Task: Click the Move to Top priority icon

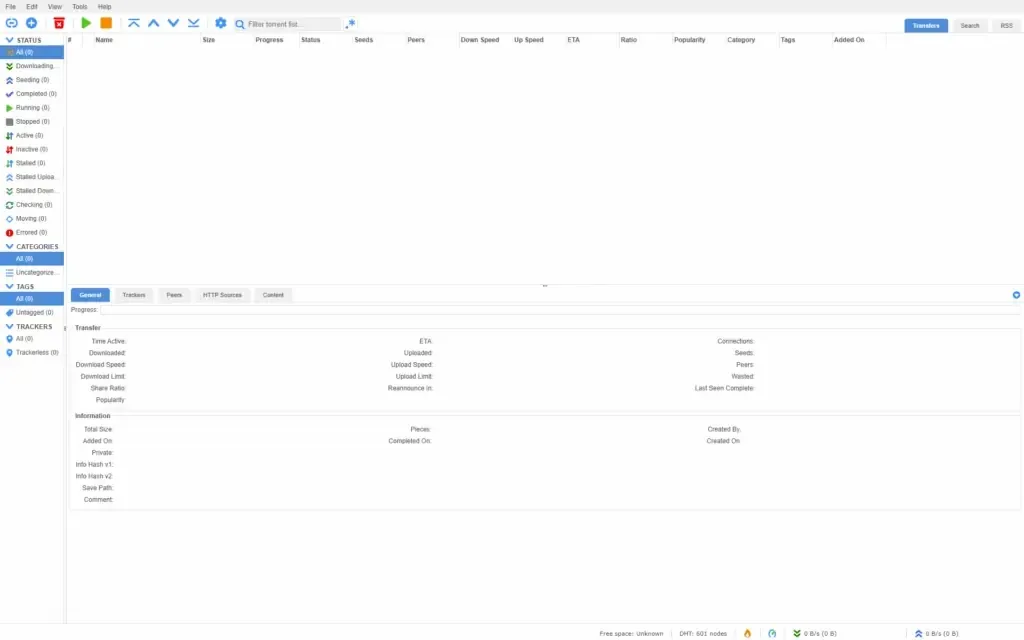Action: 133,23
